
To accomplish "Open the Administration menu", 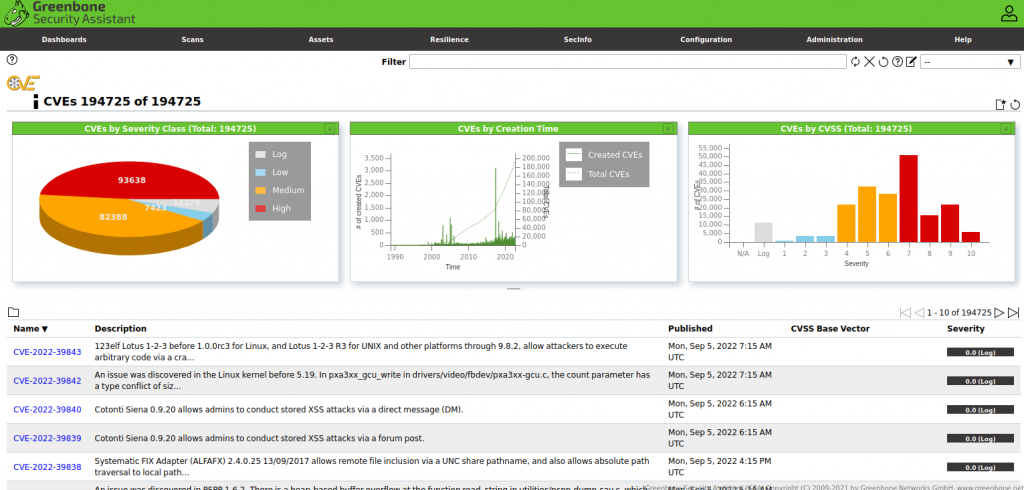I will click(834, 39).
